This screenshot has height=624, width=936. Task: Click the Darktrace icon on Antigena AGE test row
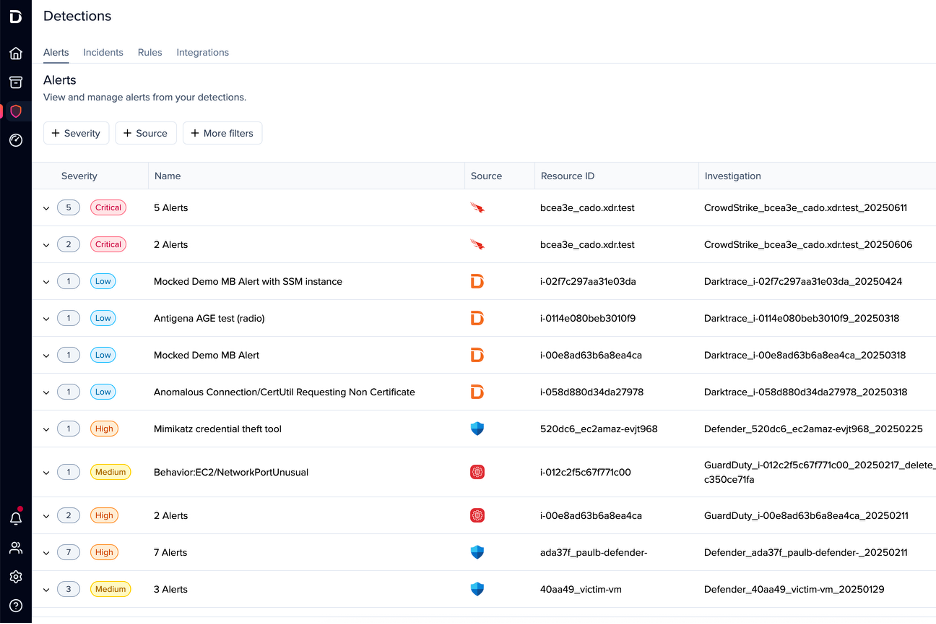(x=477, y=318)
